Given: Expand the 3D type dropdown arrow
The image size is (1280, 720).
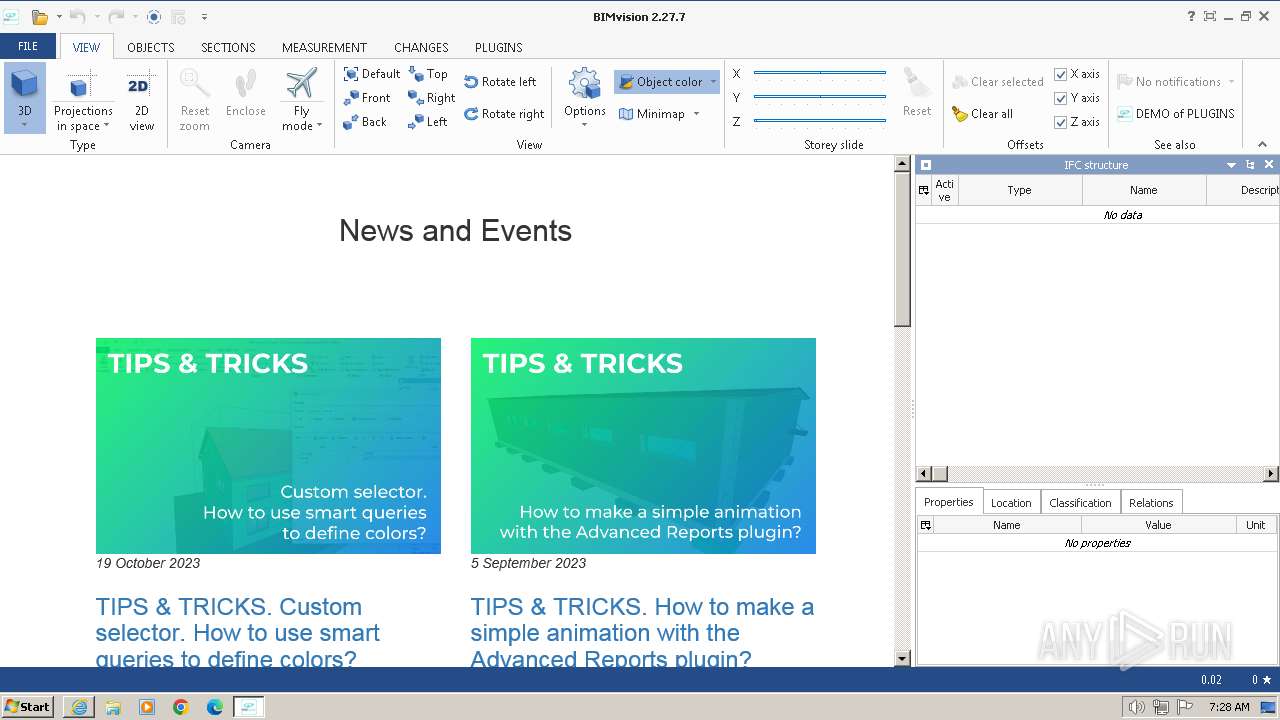Looking at the screenshot, I should [x=24, y=125].
